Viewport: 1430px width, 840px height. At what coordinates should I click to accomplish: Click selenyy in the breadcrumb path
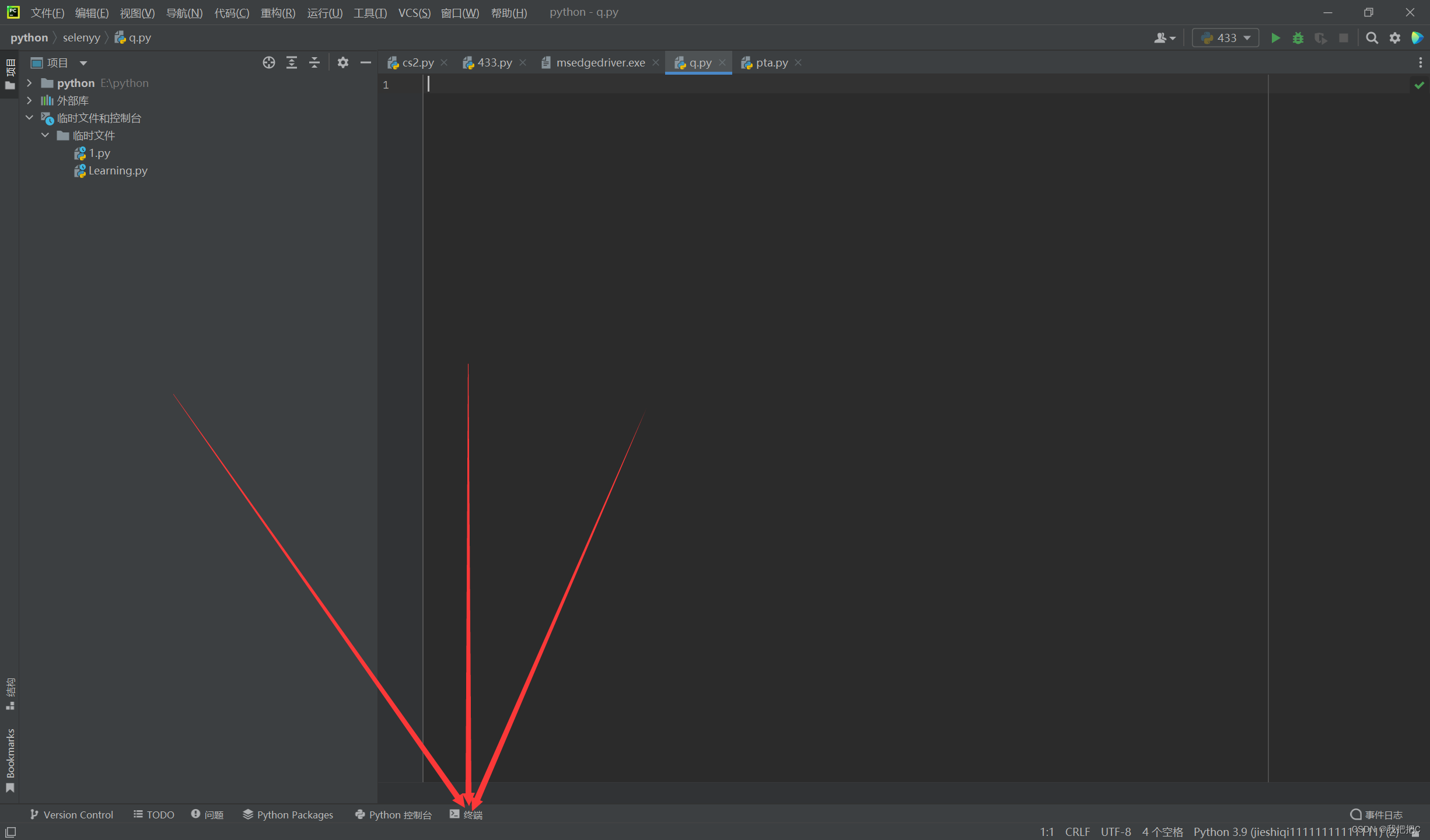coord(82,38)
